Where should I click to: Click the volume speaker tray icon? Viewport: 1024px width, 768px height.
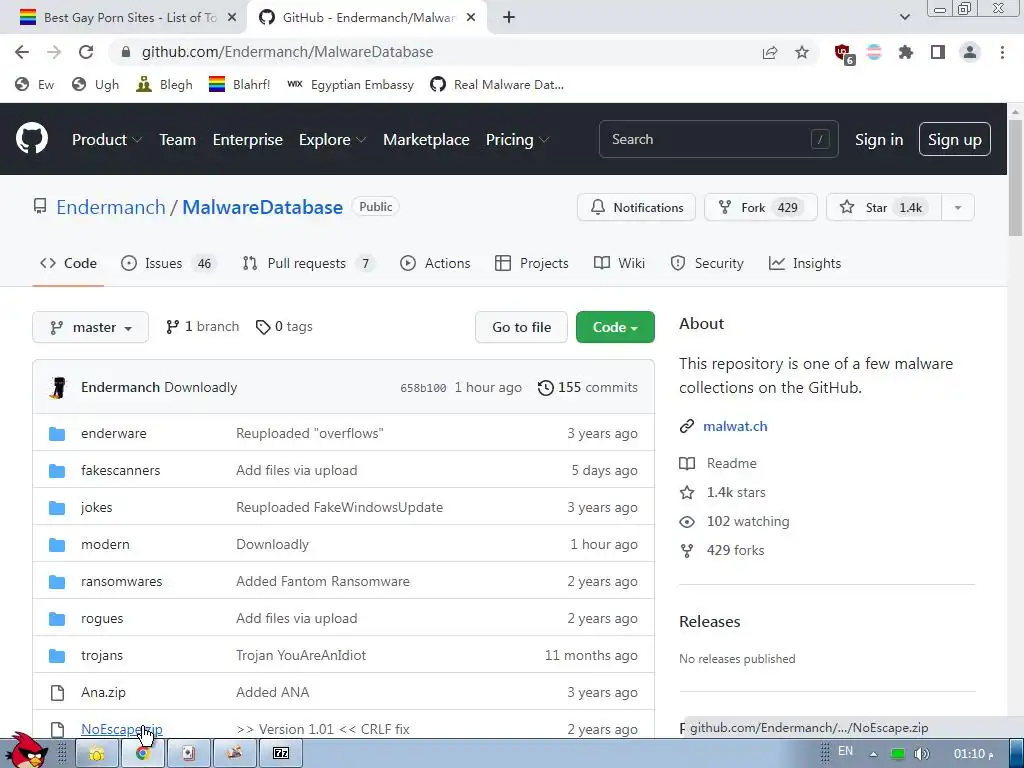point(921,754)
